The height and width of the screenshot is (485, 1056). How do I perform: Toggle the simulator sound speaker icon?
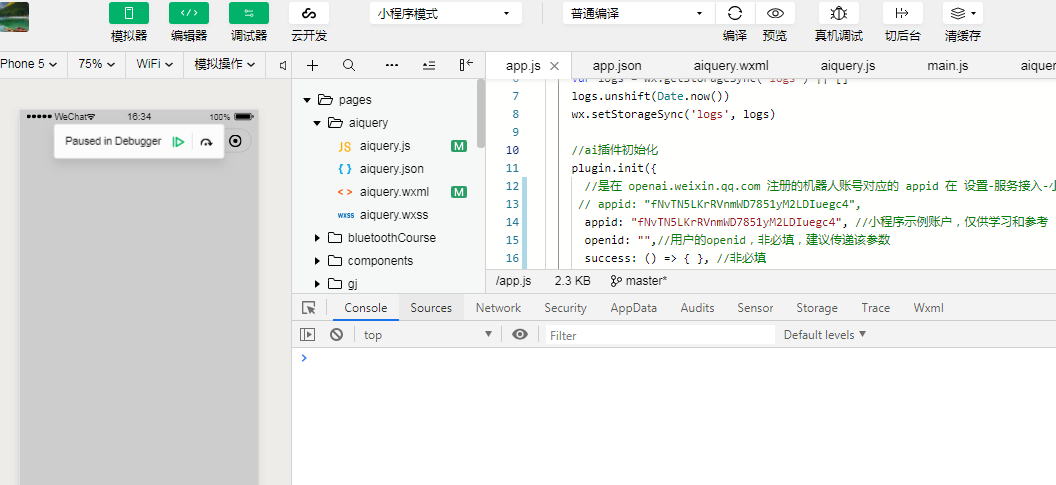pos(283,65)
